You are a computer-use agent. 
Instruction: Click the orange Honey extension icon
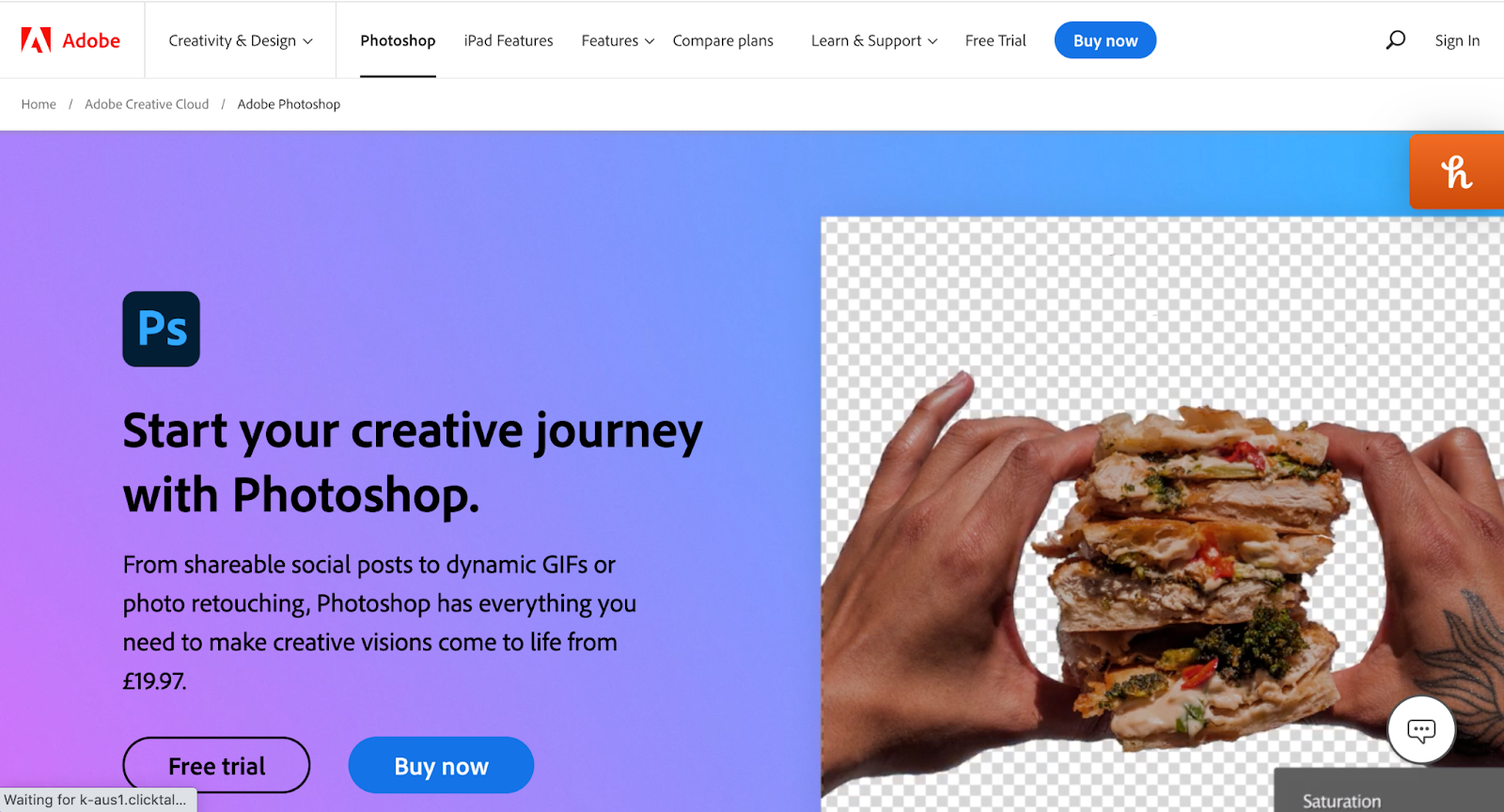click(x=1457, y=172)
